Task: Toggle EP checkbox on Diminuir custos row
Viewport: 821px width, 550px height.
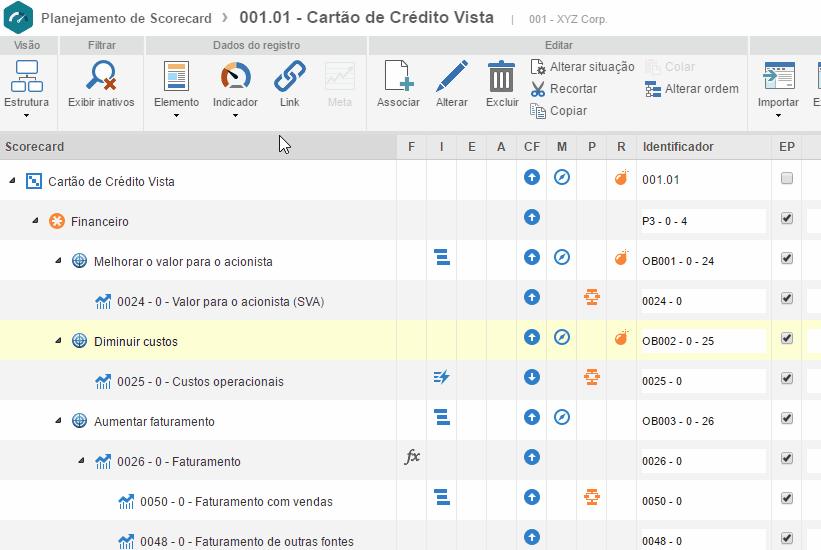Action: (x=787, y=338)
